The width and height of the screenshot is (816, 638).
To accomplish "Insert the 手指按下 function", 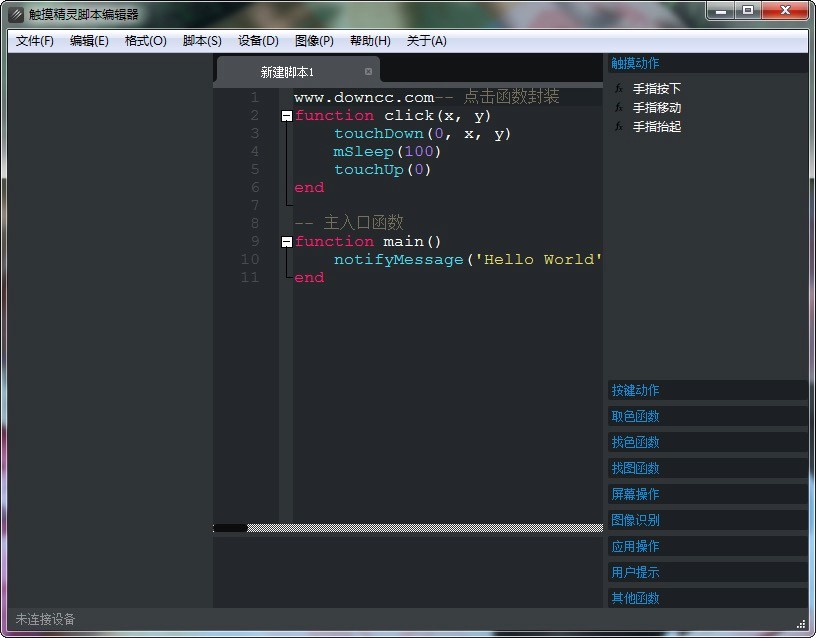I will pos(657,89).
